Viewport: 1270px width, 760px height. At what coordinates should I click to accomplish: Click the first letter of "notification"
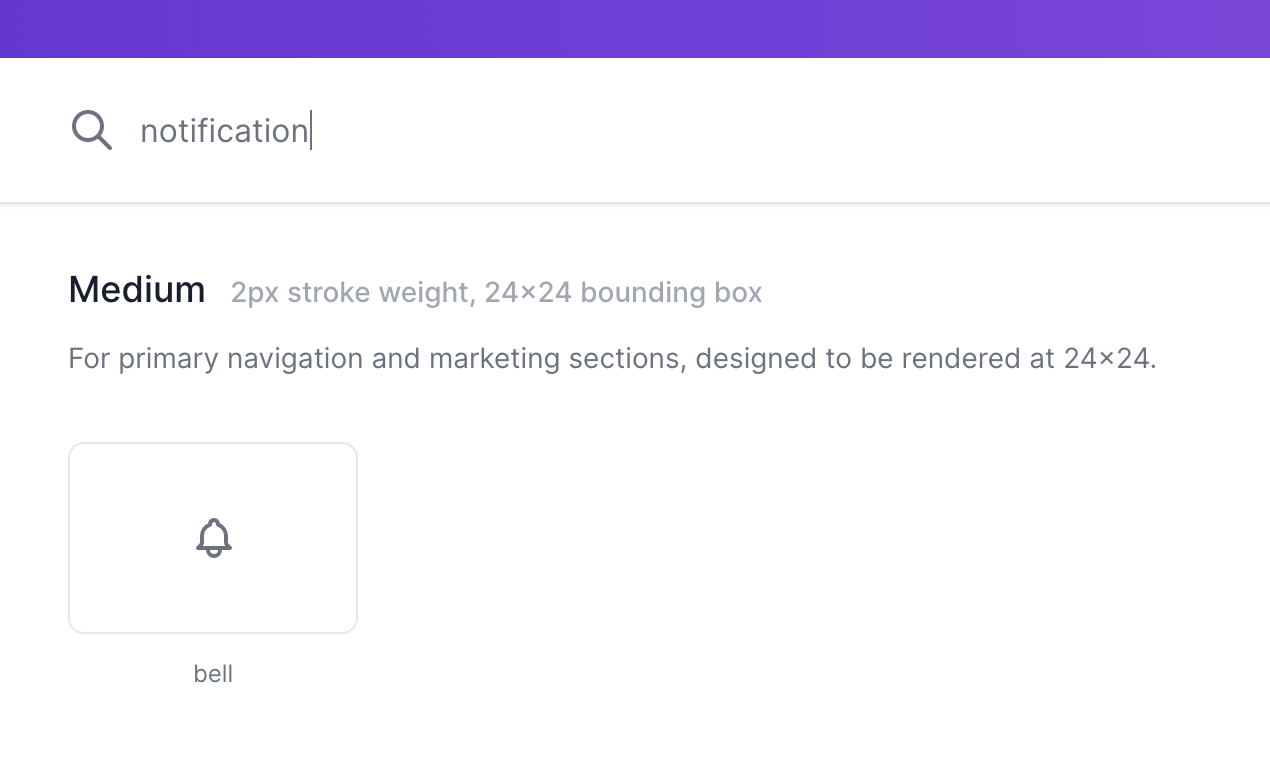coord(146,131)
